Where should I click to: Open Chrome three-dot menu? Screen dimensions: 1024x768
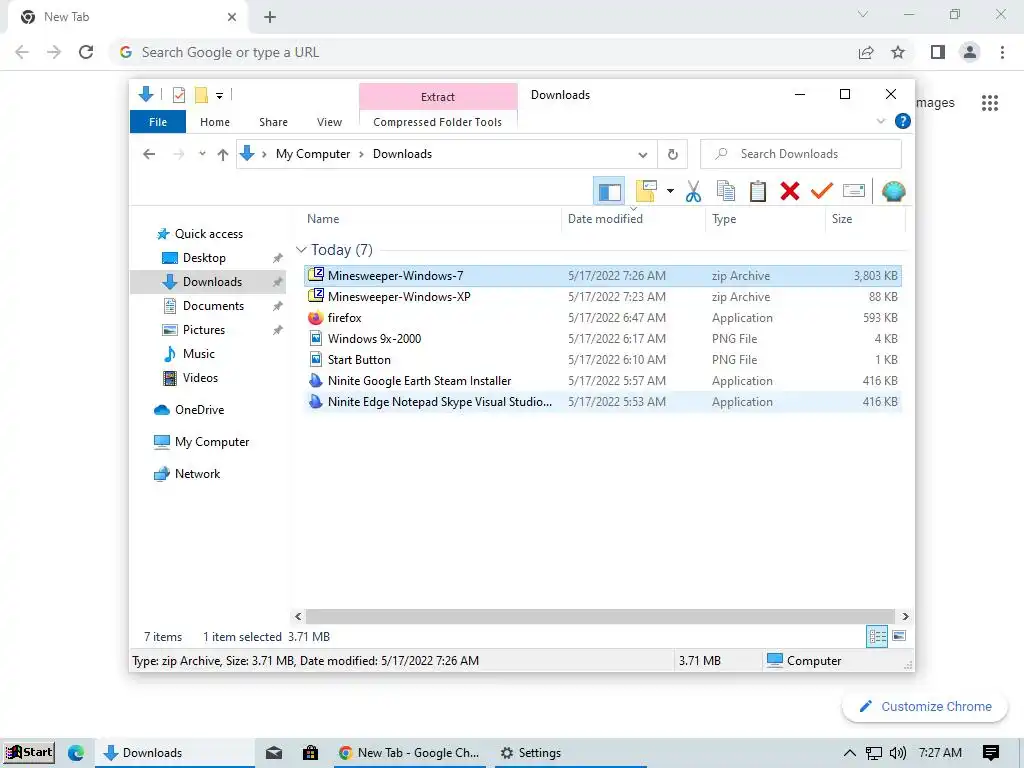(x=1002, y=52)
